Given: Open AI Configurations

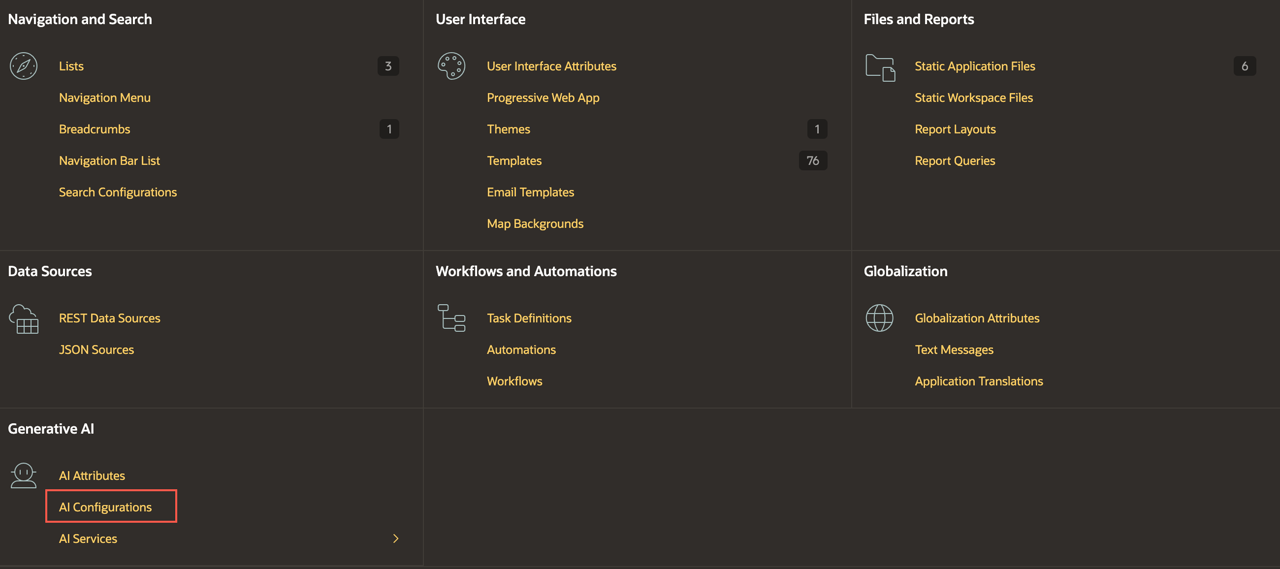Looking at the screenshot, I should tap(105, 507).
